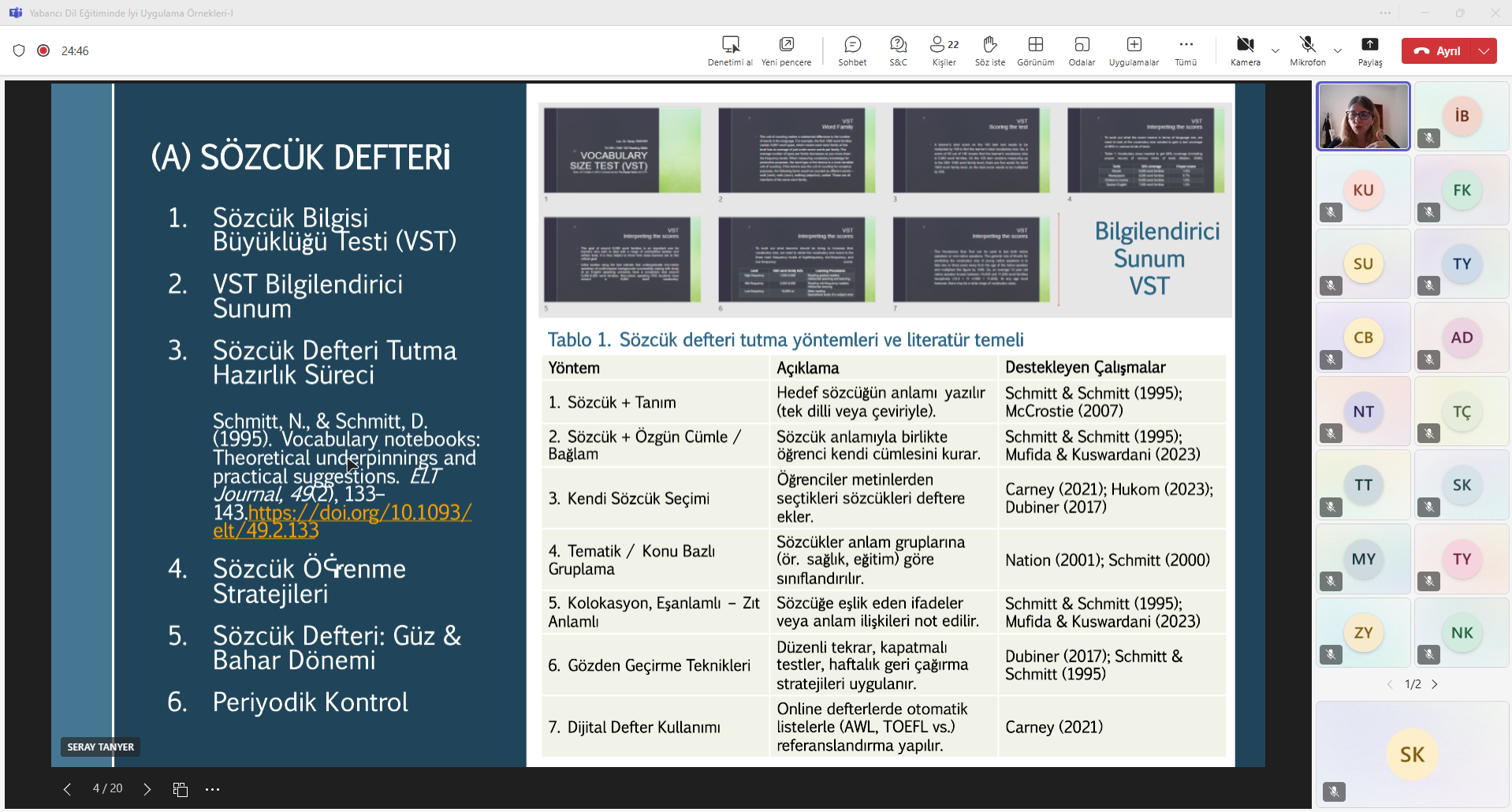Screen dimensions: 1512x812
Task: Toggle the Mikrofon mute state
Action: point(1307,50)
